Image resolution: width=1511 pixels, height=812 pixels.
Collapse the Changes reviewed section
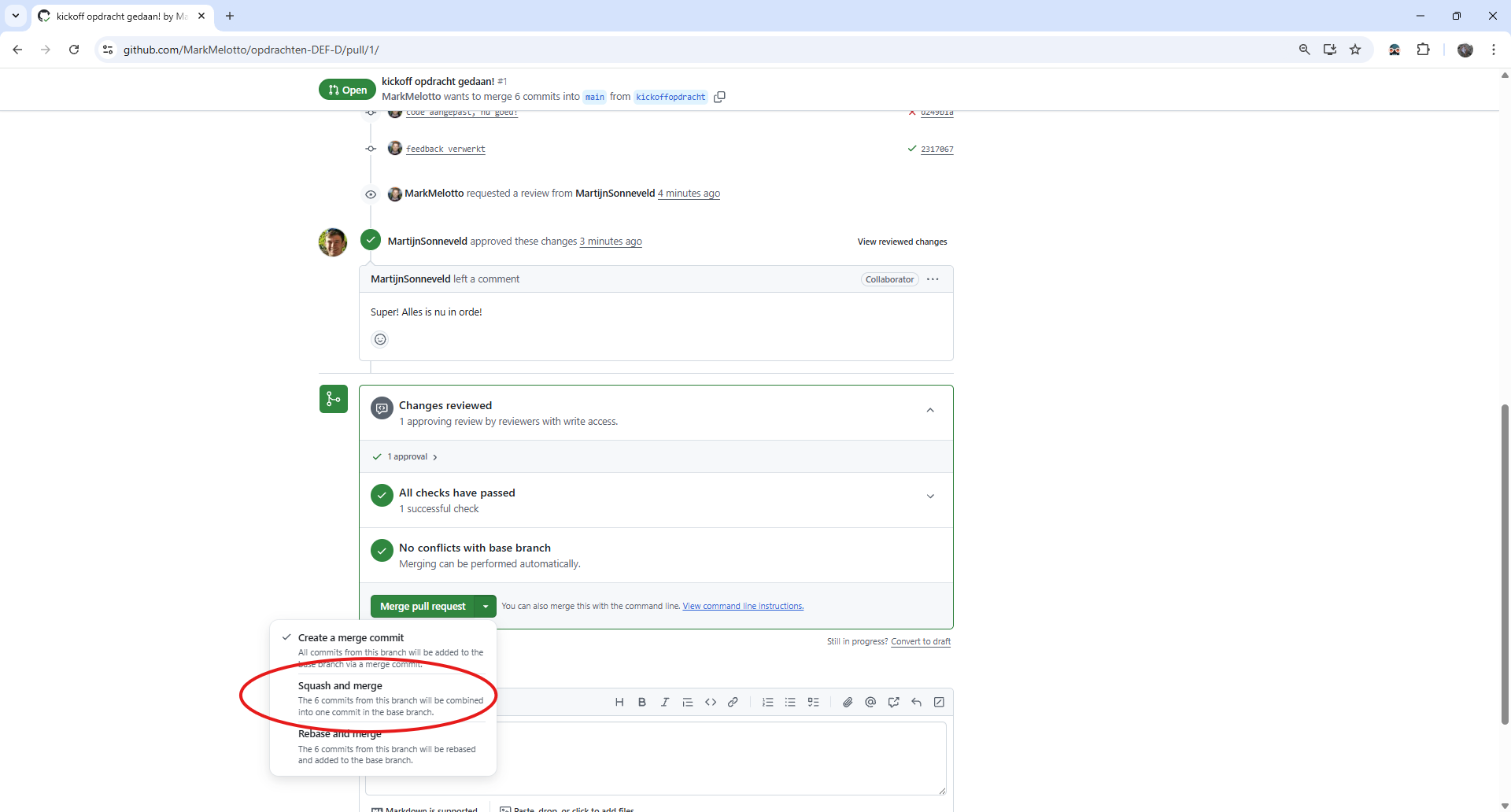(930, 411)
